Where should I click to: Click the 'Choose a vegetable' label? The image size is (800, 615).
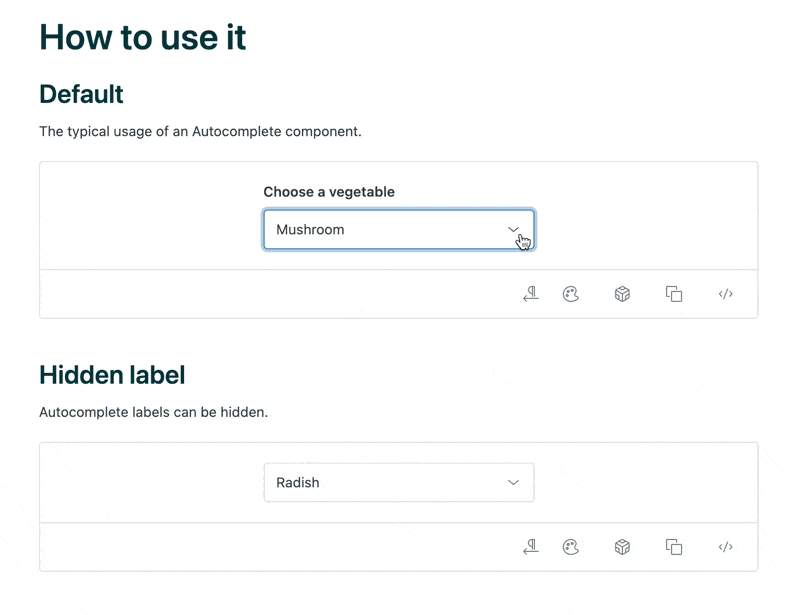click(x=329, y=192)
